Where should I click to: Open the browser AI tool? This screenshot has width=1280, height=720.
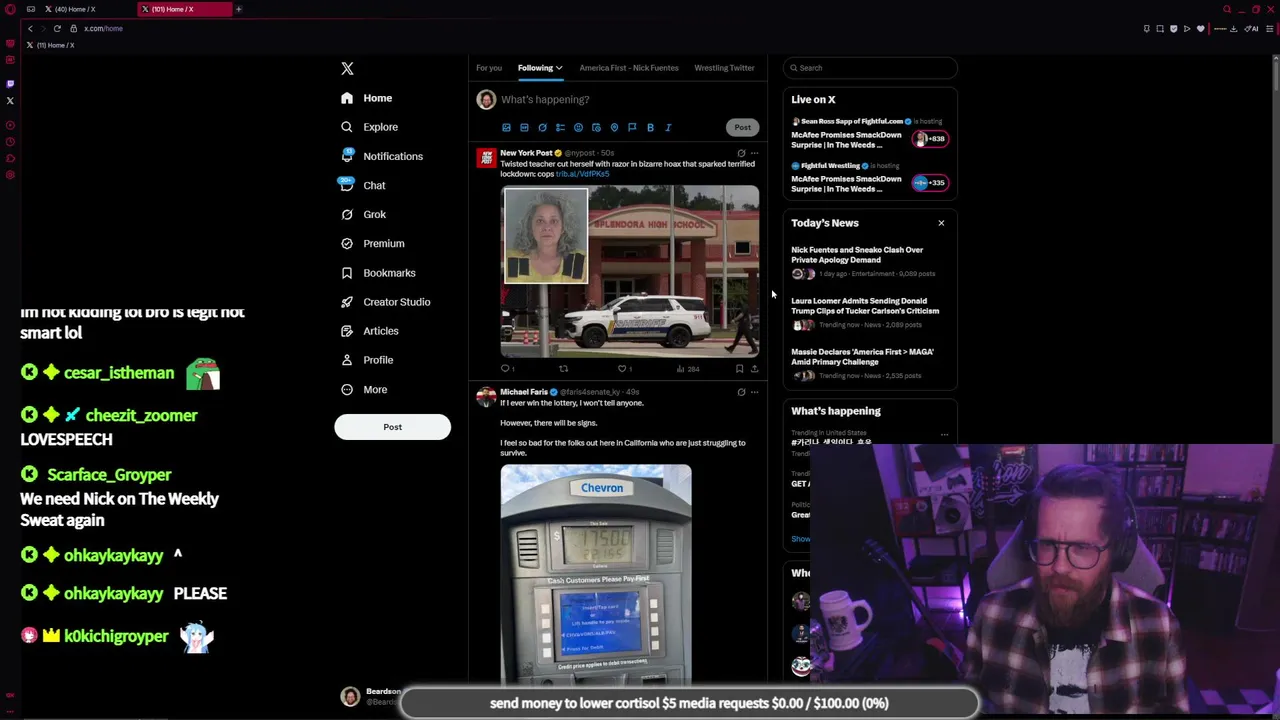pos(1251,28)
